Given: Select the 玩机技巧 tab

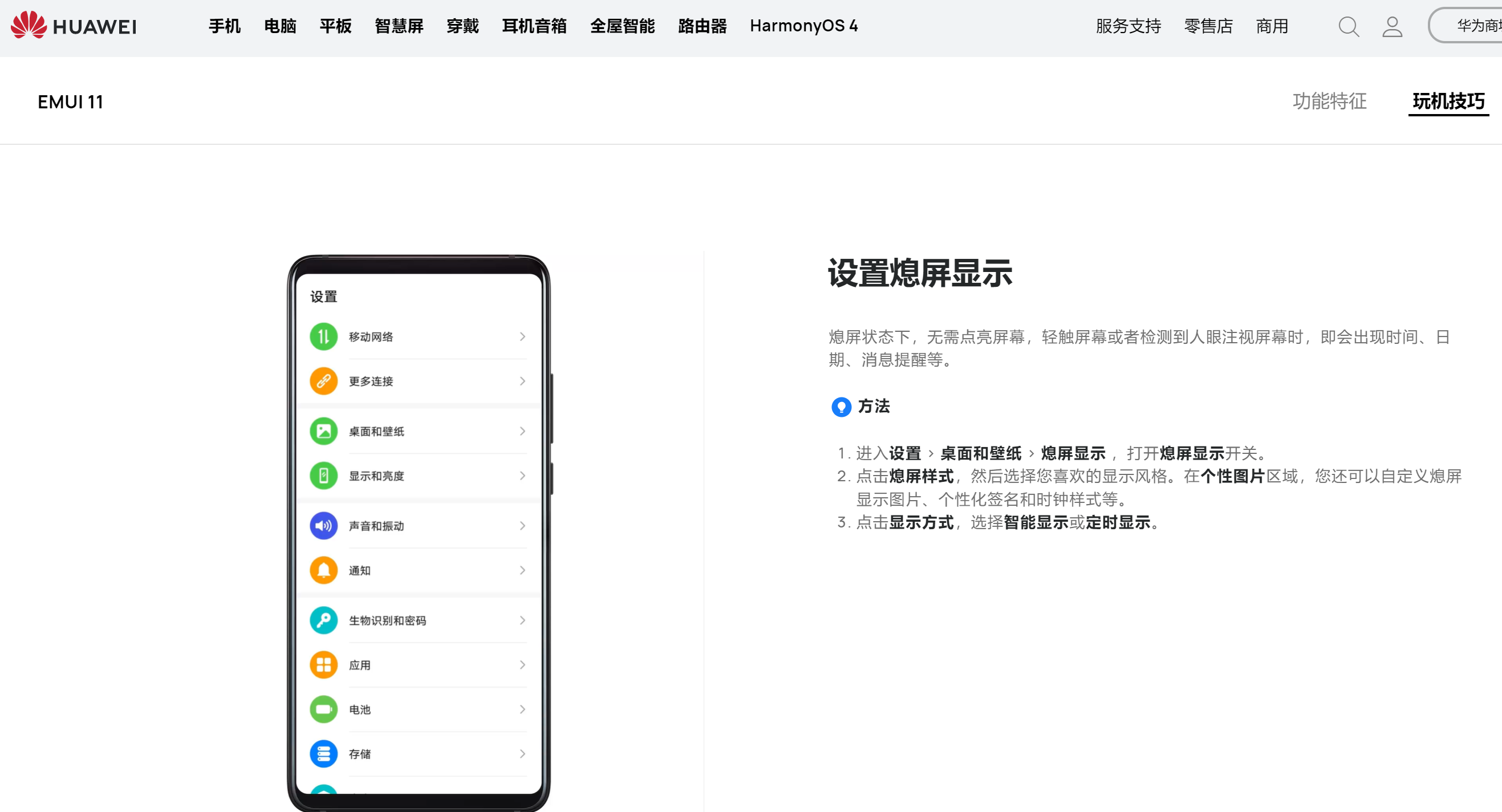Looking at the screenshot, I should (x=1448, y=101).
